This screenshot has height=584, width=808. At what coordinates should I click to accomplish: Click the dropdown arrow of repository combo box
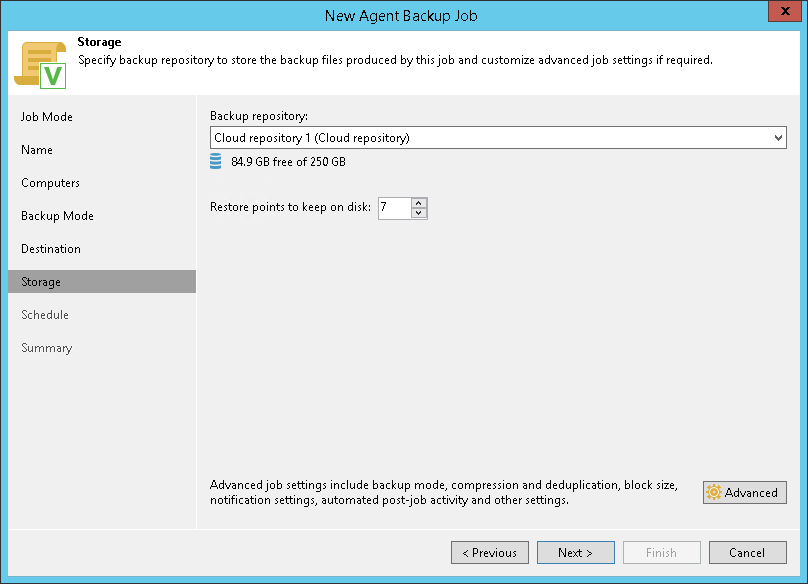click(x=778, y=138)
